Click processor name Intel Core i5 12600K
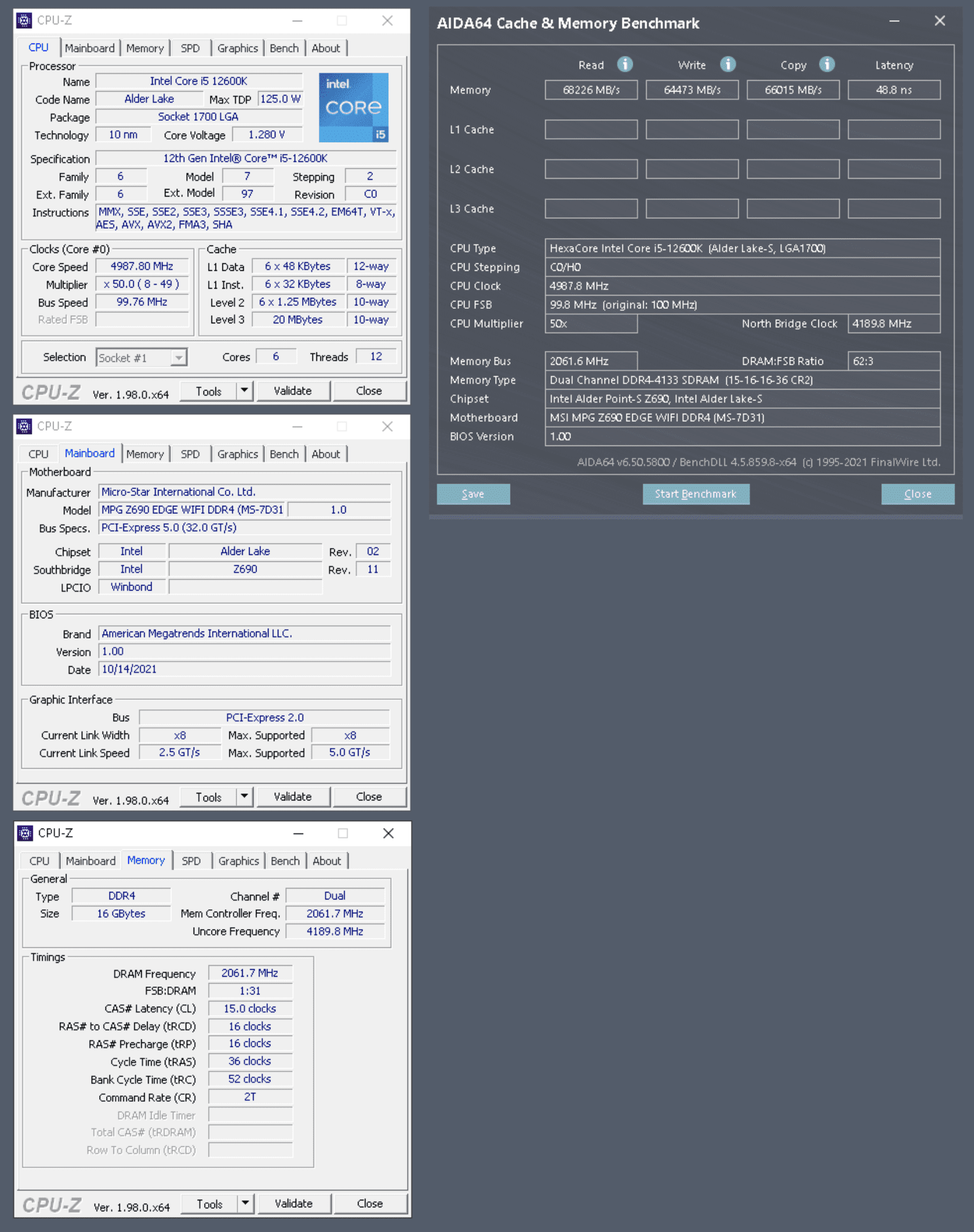Viewport: 974px width, 1232px height. point(199,81)
